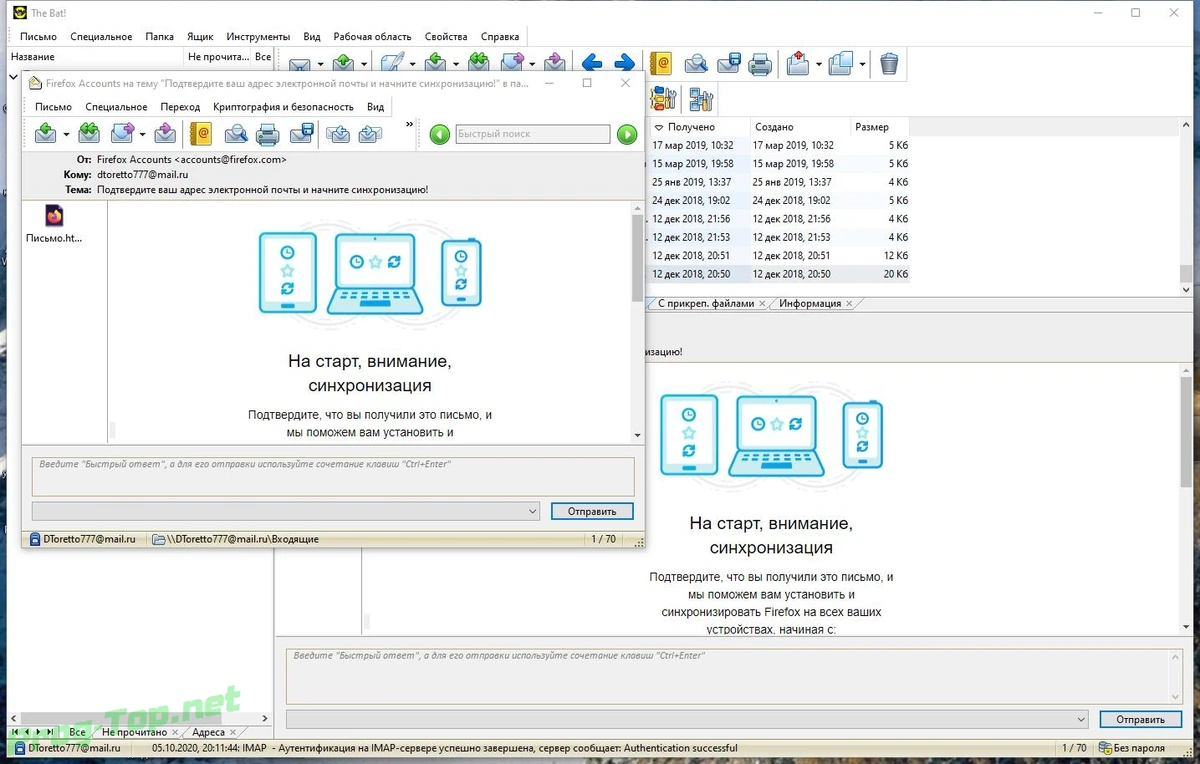This screenshot has height=764, width=1200.
Task: Select the Адреса tab at the bottom
Action: (x=208, y=732)
